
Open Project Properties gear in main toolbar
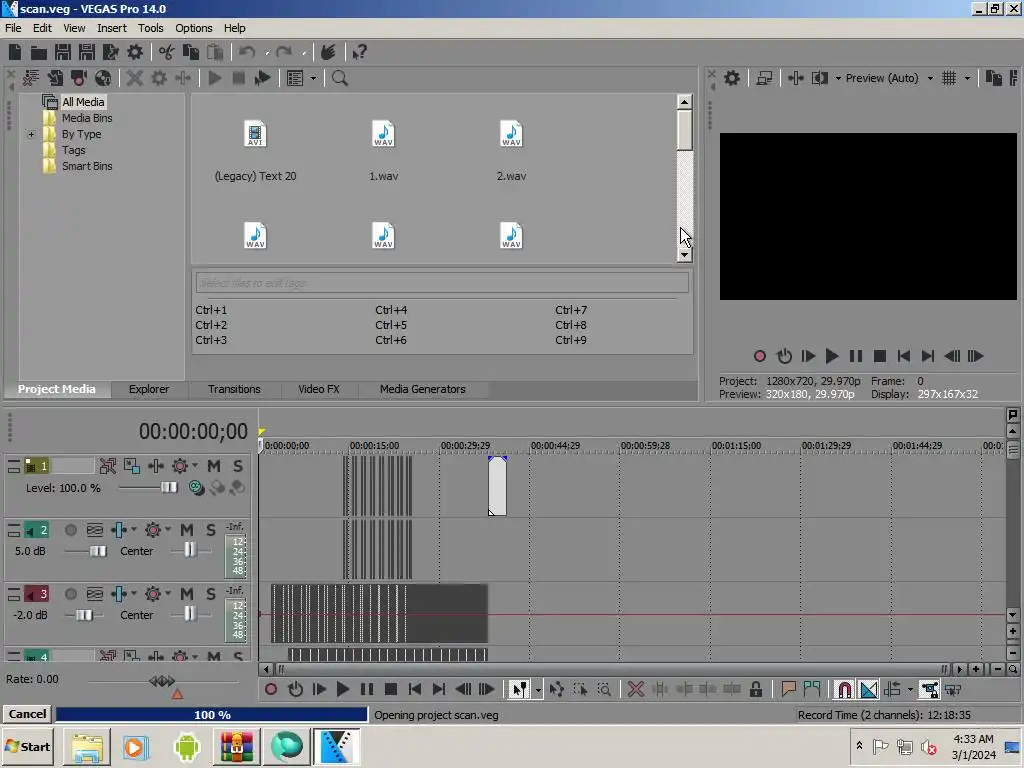(x=135, y=52)
